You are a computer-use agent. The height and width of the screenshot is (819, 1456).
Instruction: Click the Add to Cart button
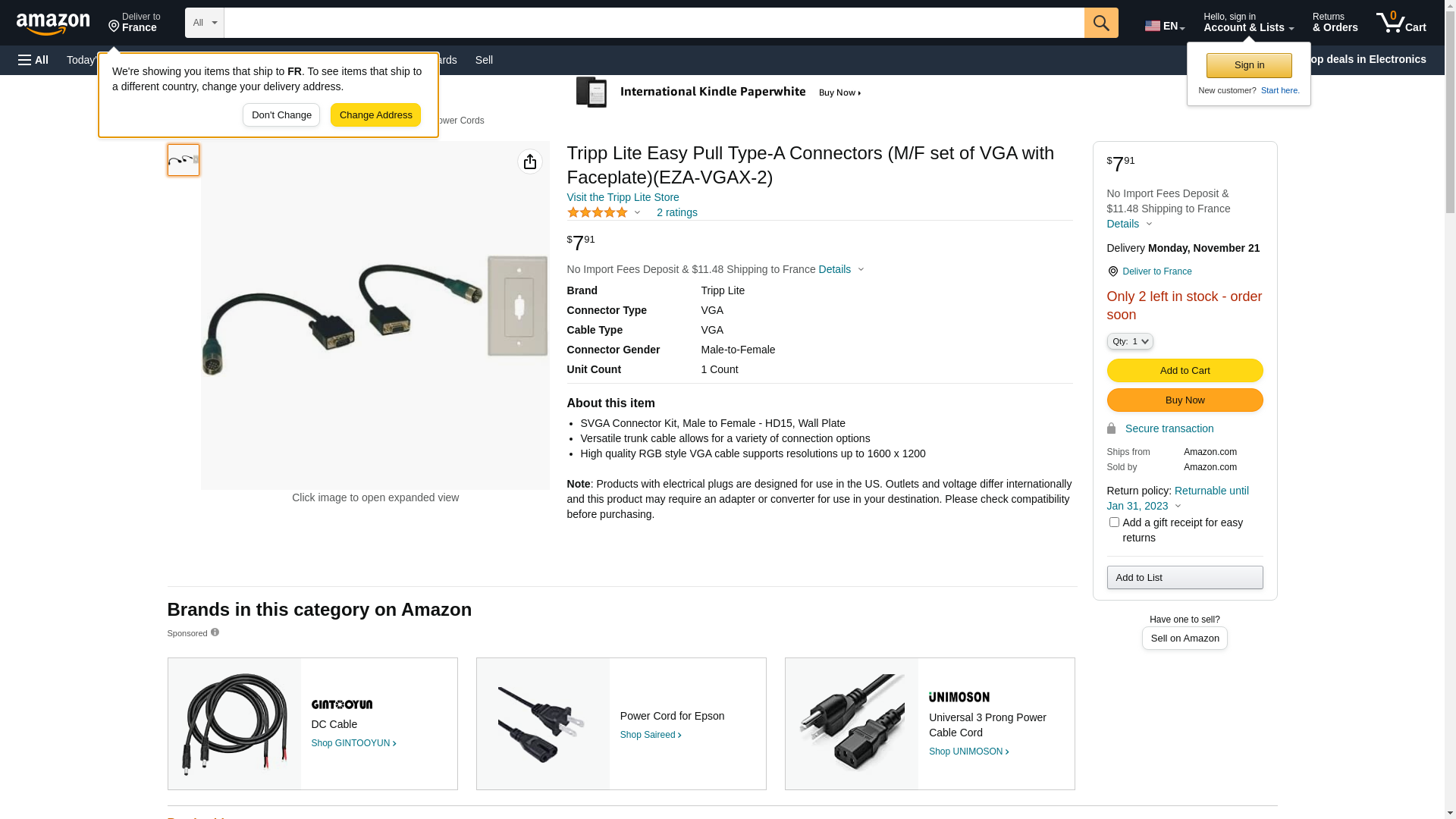click(1185, 371)
